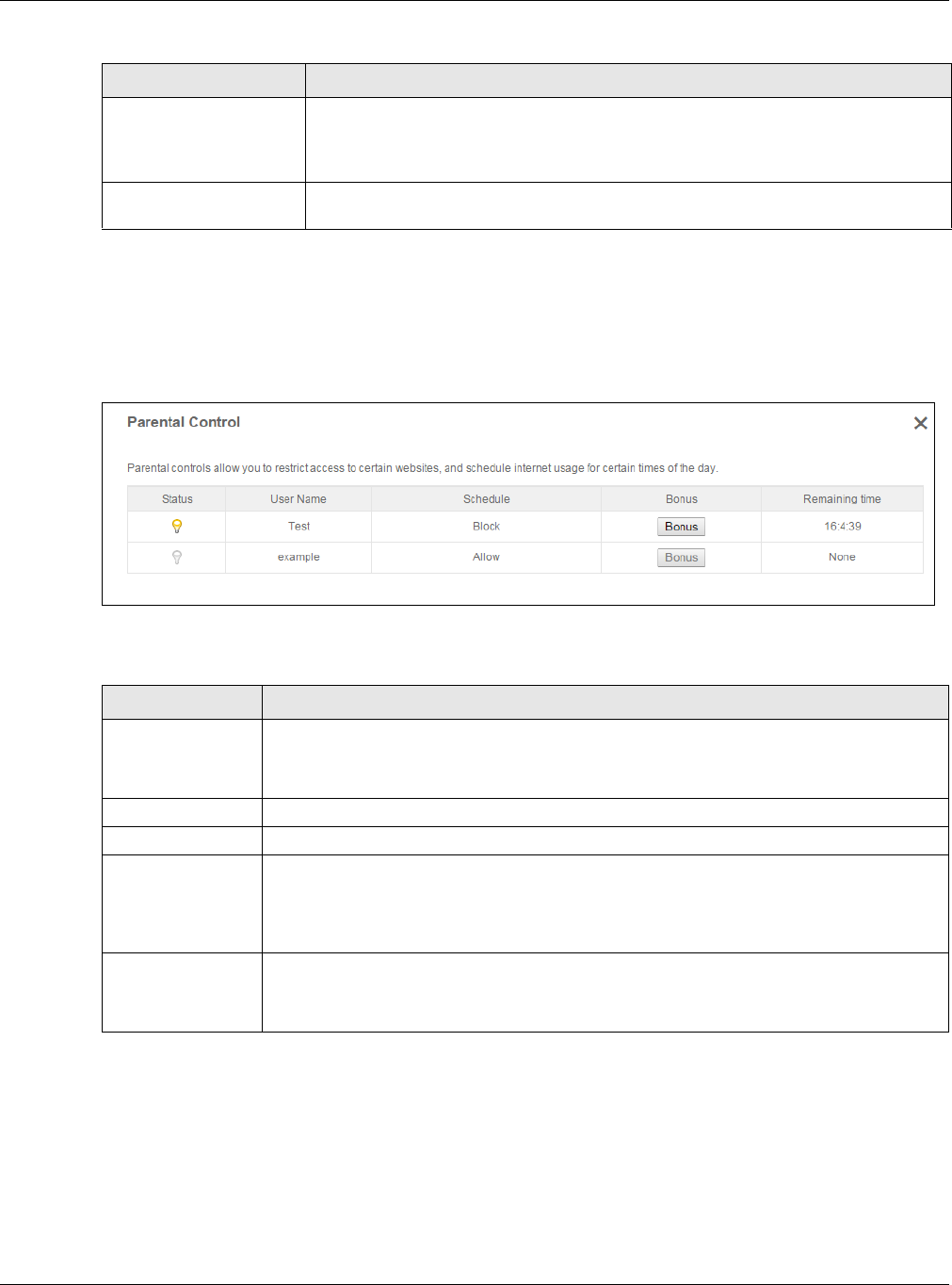Click the None remaining time cell
Viewport: 952px width, 1285px height.
(842, 558)
